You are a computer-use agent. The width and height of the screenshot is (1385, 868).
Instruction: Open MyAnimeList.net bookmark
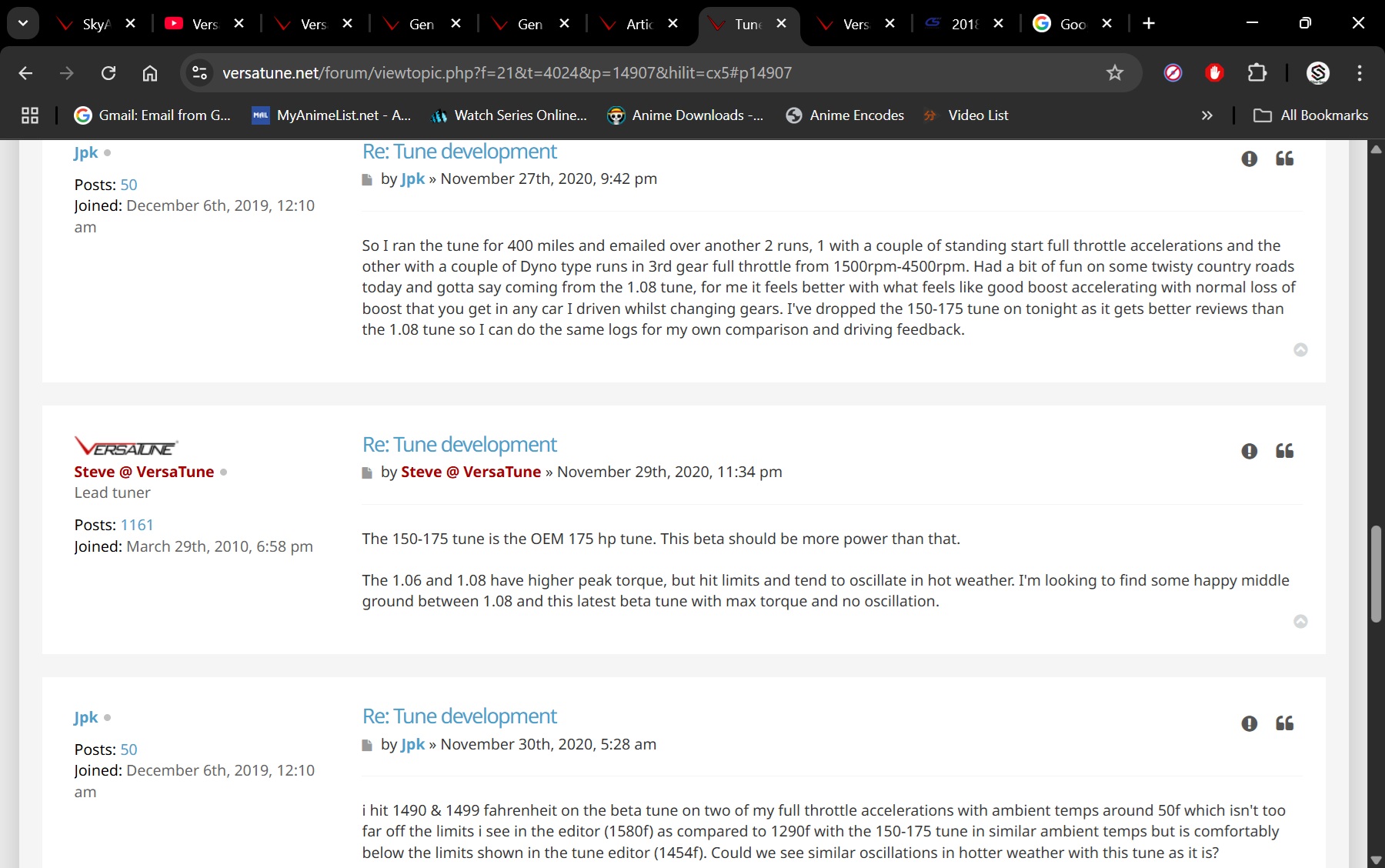(x=332, y=115)
